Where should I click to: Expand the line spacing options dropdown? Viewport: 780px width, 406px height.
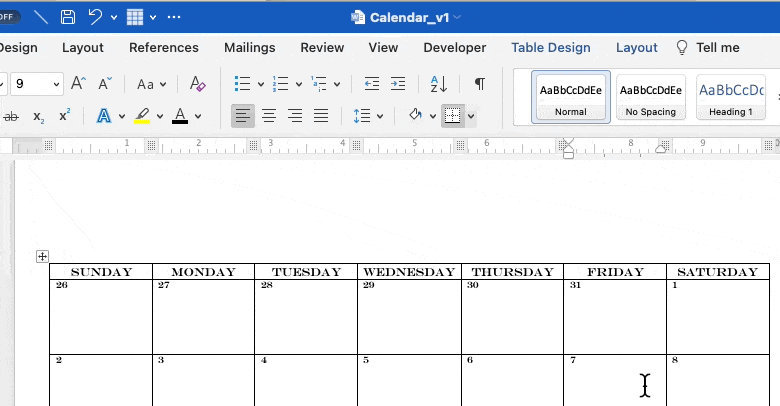point(380,116)
